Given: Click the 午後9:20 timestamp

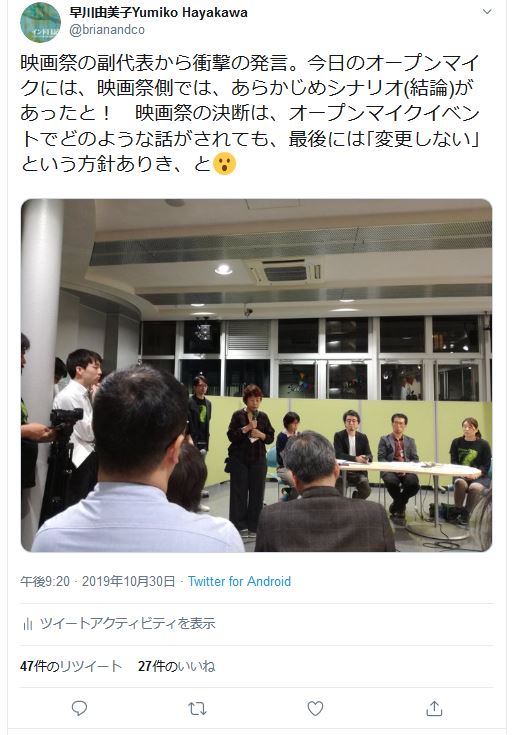Looking at the screenshot, I should [45, 581].
